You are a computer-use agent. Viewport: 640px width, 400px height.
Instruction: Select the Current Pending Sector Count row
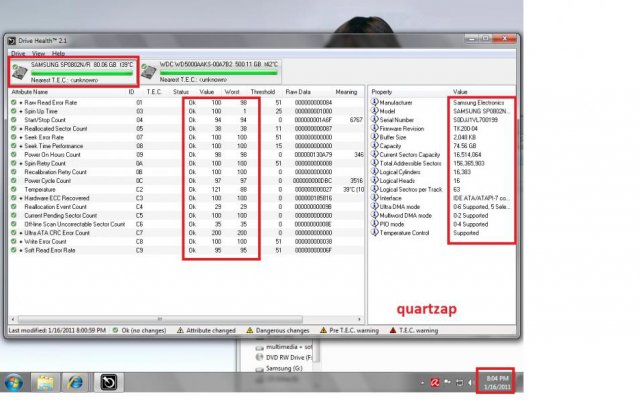[186, 216]
